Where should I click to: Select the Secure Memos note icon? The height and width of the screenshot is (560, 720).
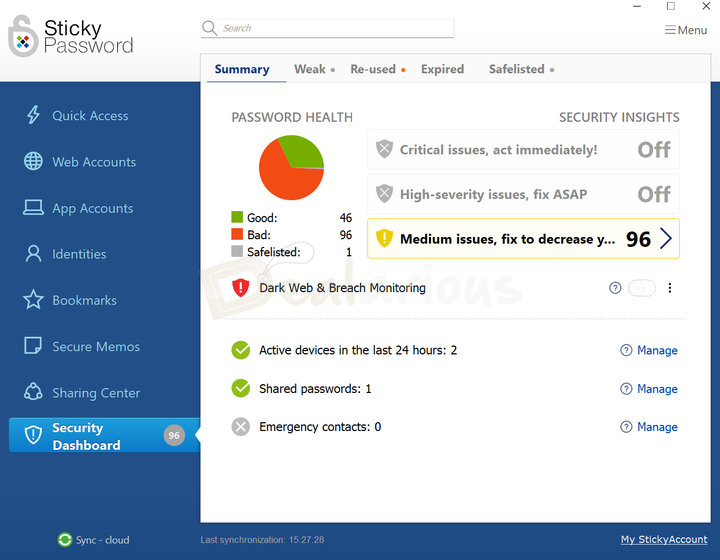(x=33, y=346)
